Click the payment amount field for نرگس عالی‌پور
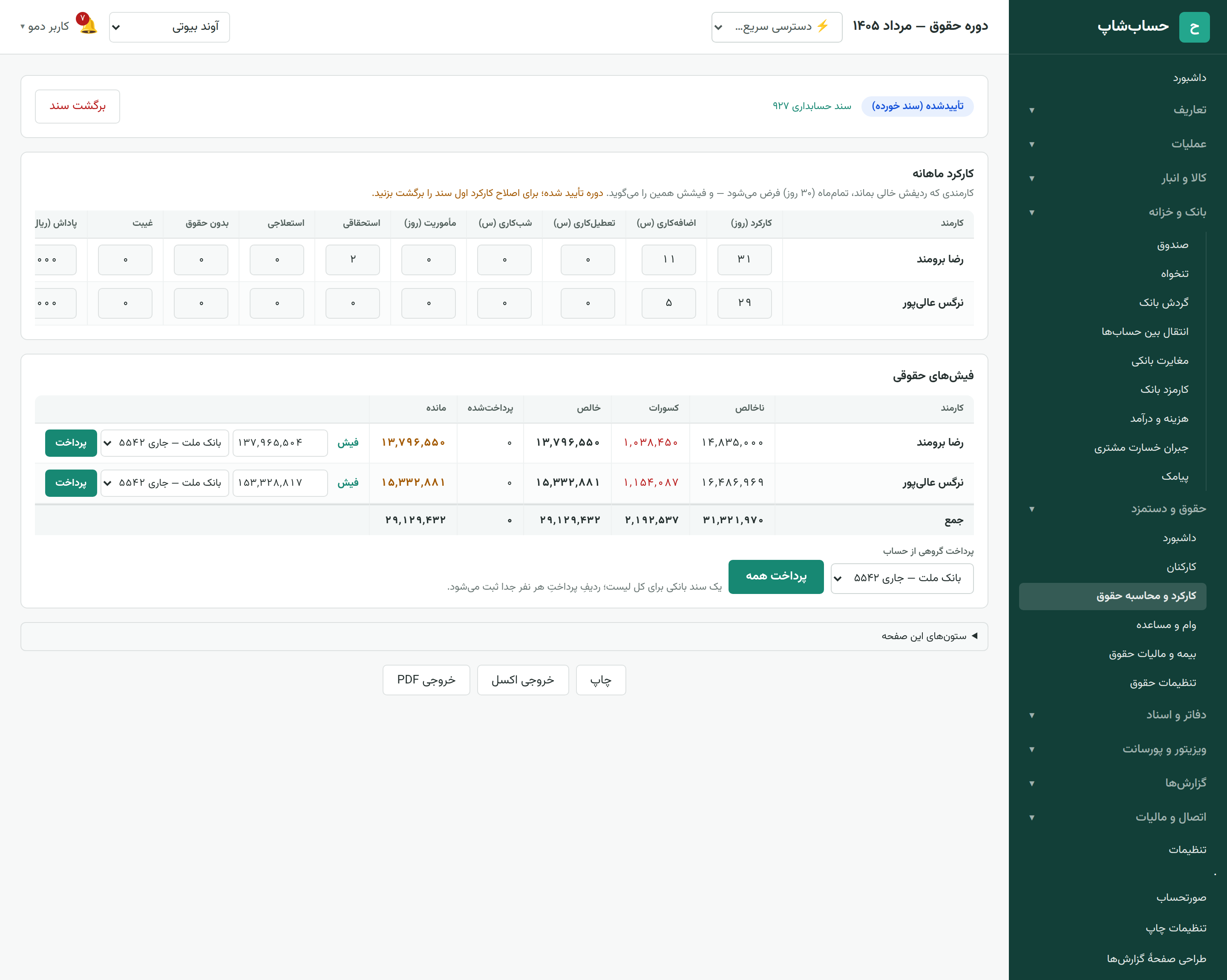The image size is (1227, 980). (x=280, y=483)
